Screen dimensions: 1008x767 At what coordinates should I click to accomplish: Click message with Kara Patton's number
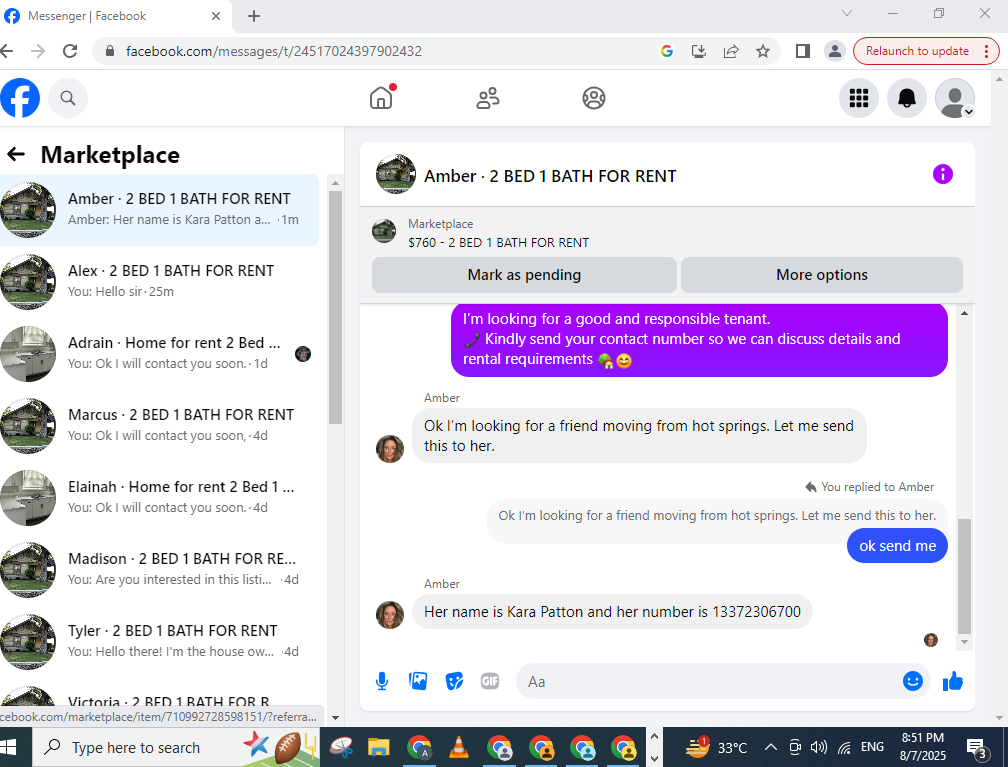coord(612,611)
